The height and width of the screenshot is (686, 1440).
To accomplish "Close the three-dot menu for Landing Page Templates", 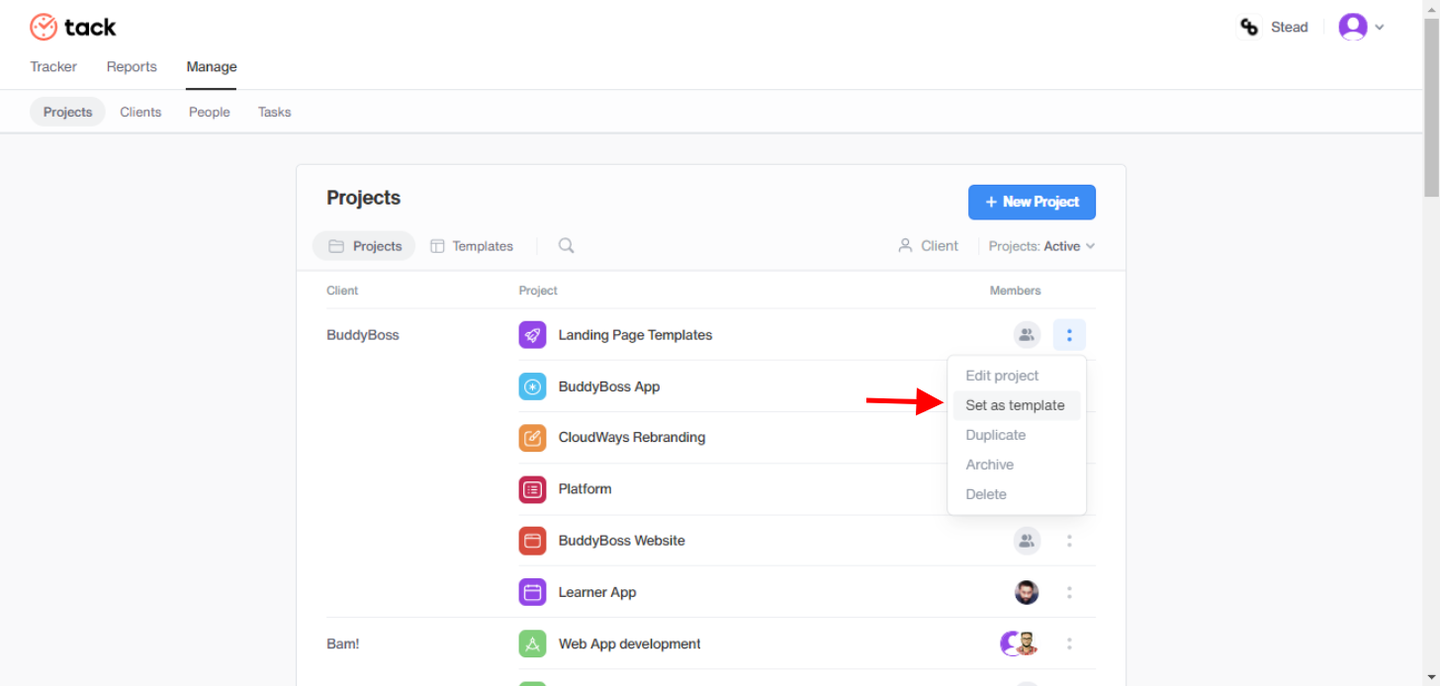I will [x=1069, y=335].
